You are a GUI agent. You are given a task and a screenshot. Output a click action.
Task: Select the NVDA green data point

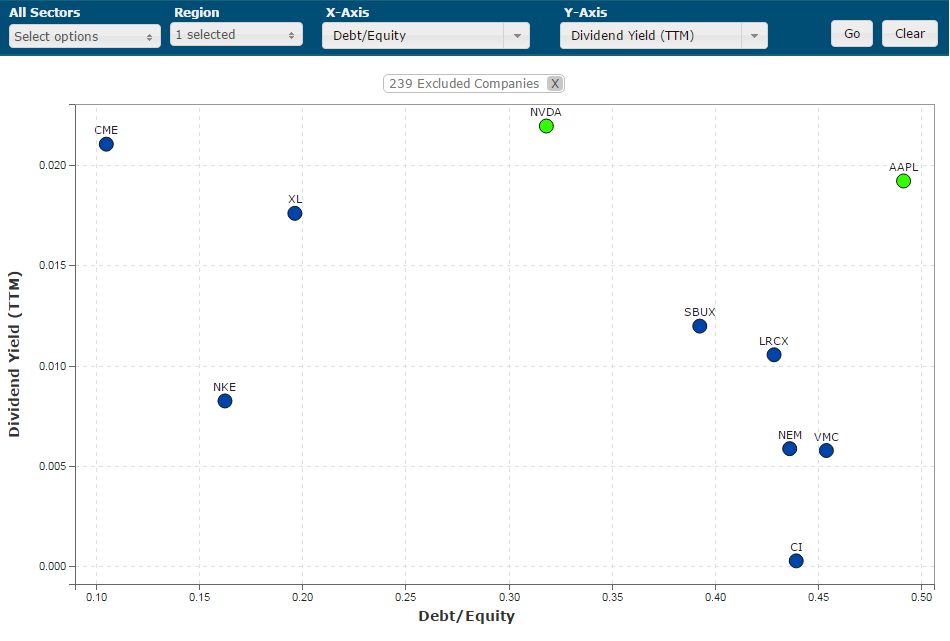[x=546, y=126]
